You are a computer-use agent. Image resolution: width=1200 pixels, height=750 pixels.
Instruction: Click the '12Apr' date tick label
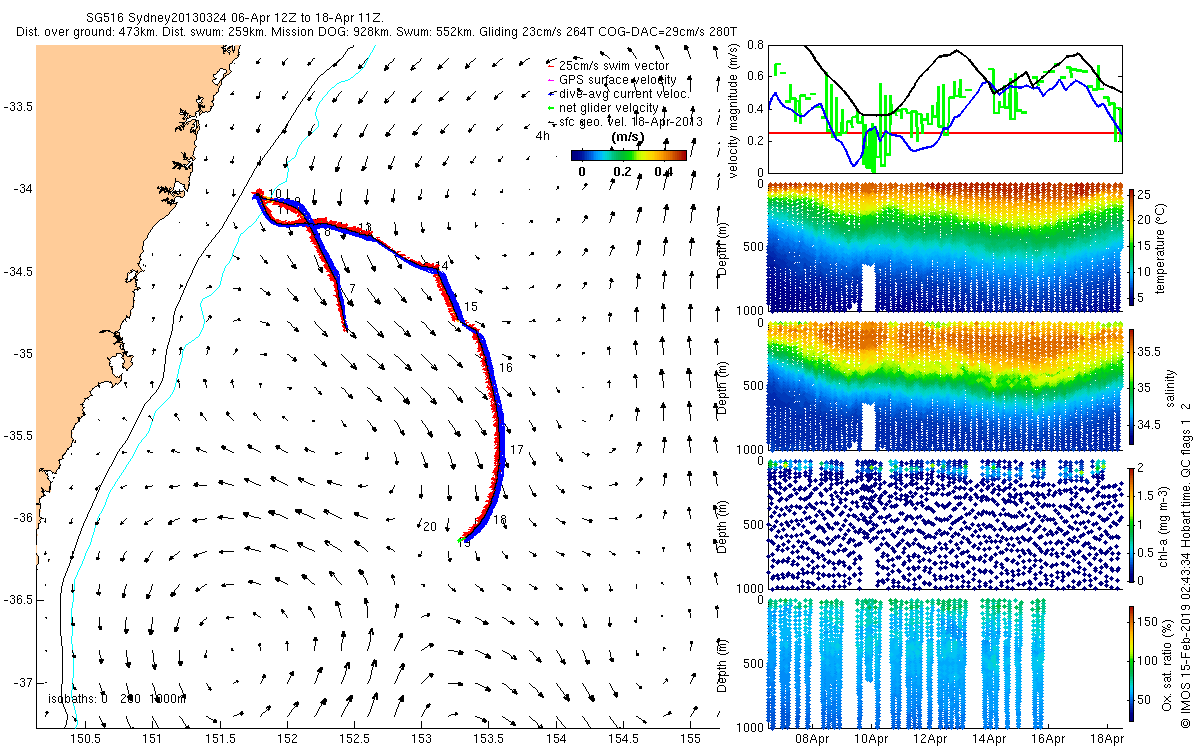click(x=930, y=738)
